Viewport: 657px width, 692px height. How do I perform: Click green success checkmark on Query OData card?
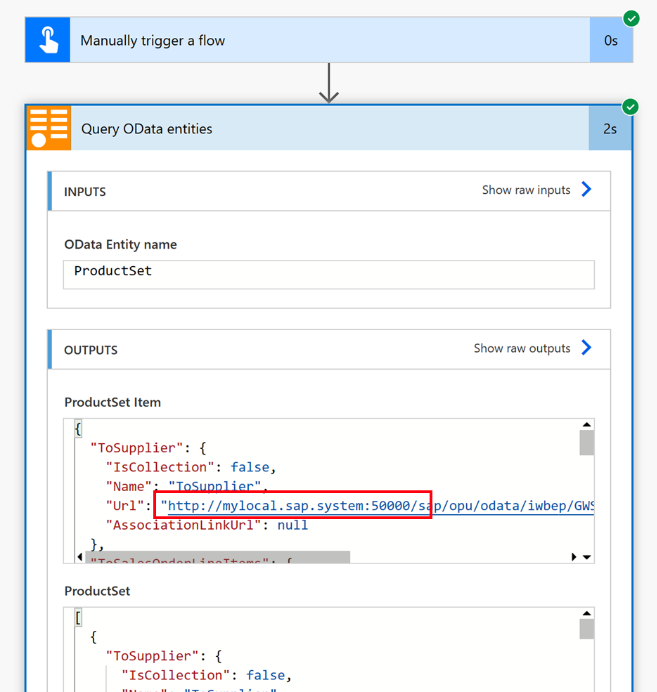pos(630,107)
